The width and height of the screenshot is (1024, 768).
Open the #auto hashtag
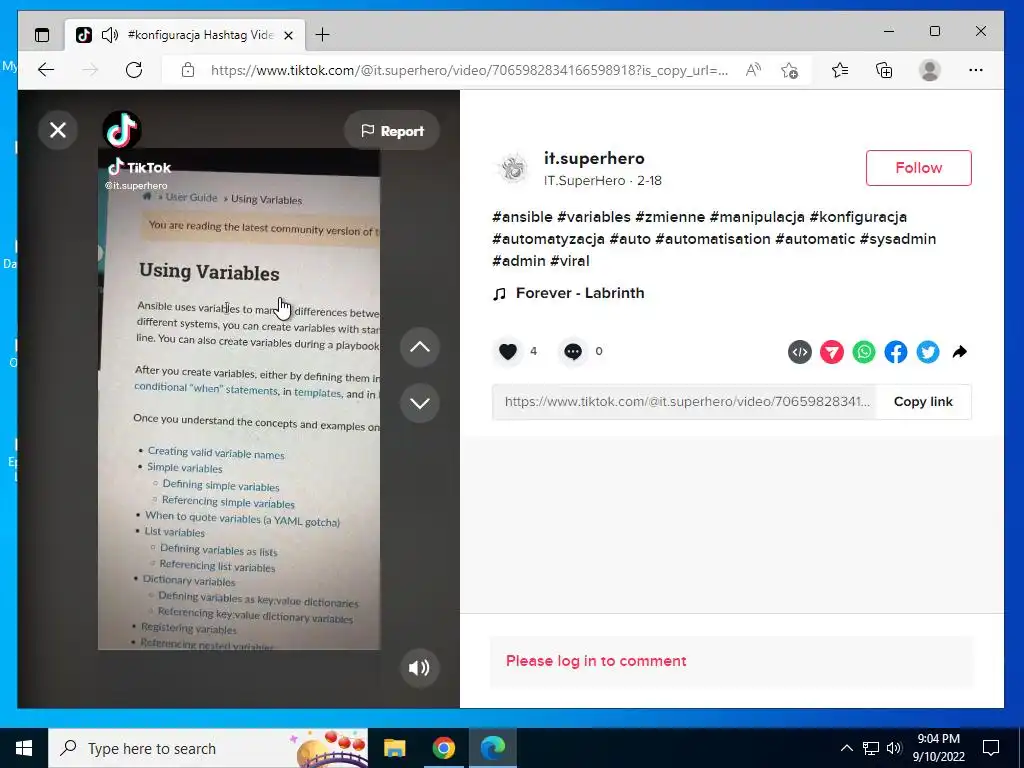[630, 239]
